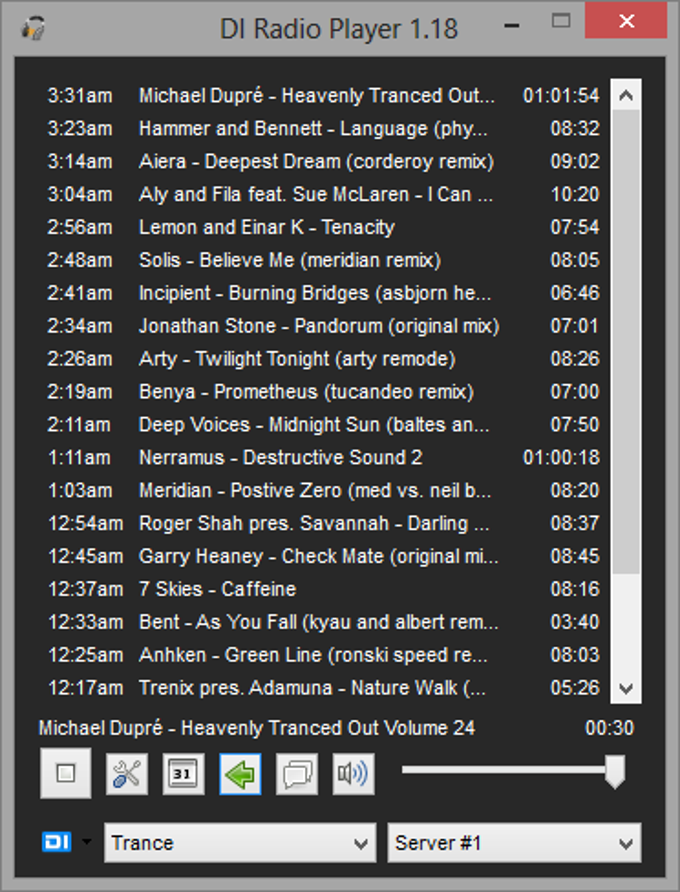This screenshot has height=892, width=680.
Task: Select Benya - Prometheus (tucandeo remix)
Action: [323, 392]
